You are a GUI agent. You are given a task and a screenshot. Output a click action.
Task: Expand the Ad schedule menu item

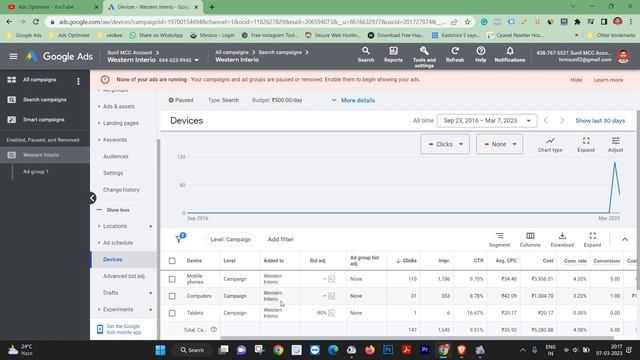(118, 243)
